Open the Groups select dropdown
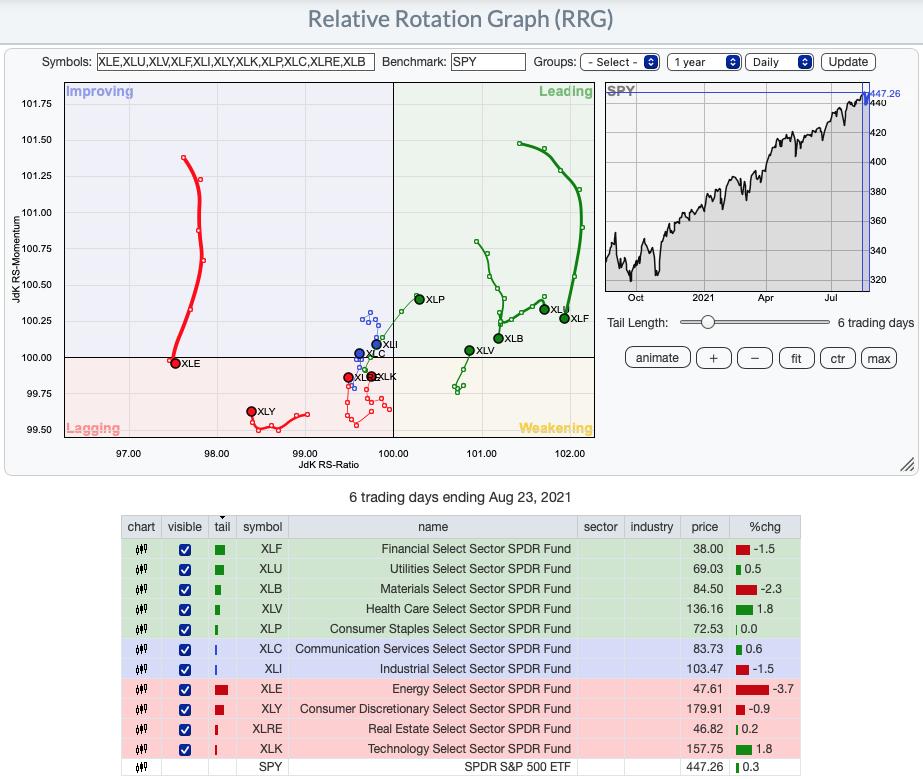 tap(620, 62)
